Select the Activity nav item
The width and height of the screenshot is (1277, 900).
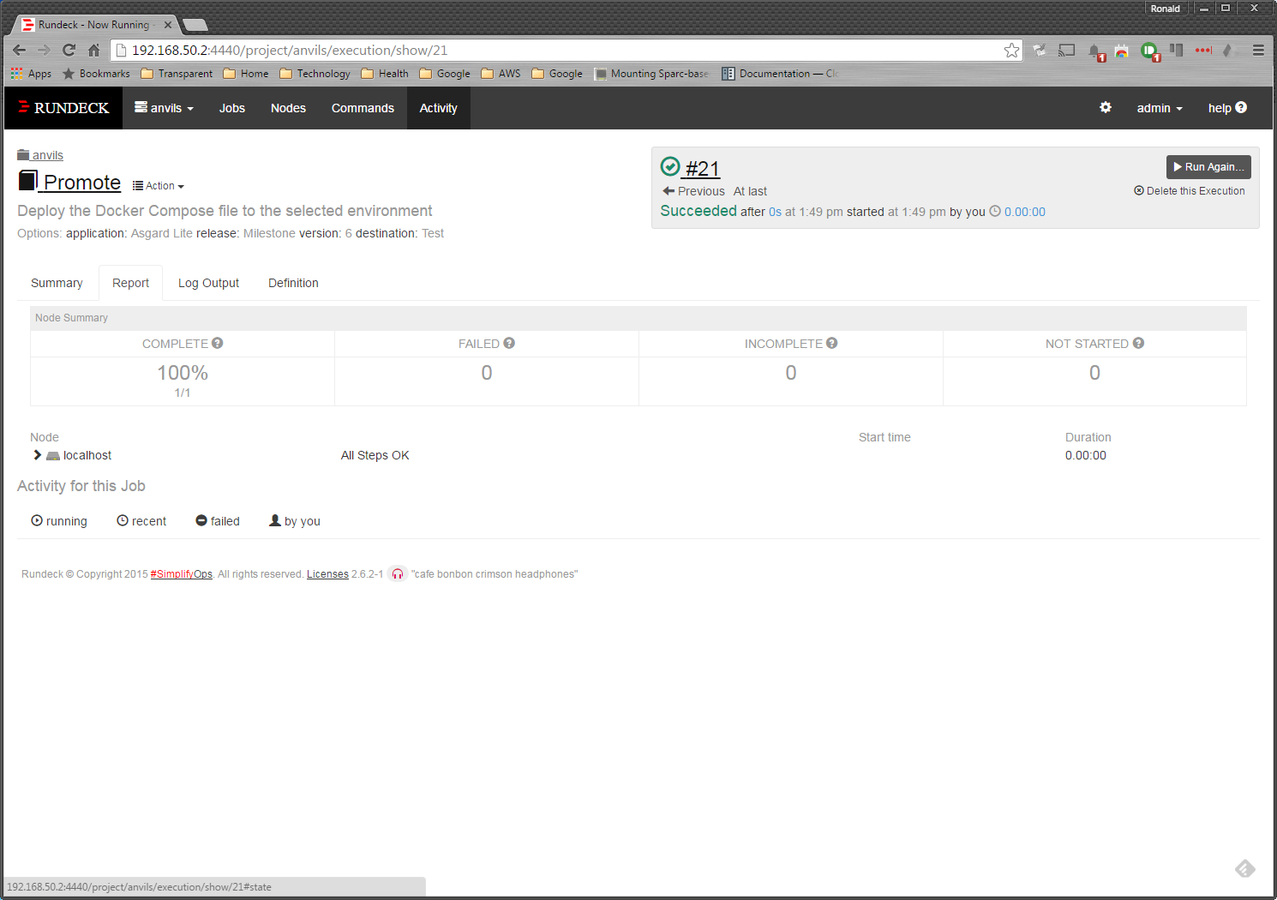click(x=438, y=108)
